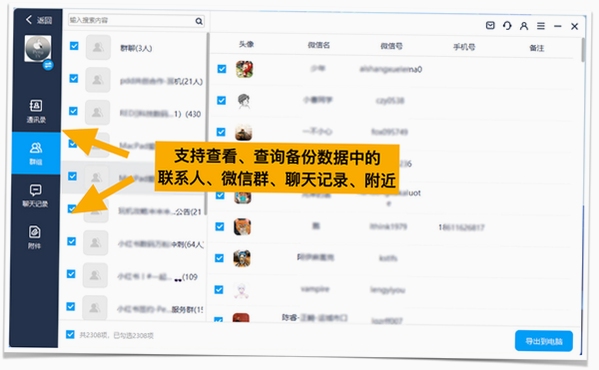Toggle checkbox of the group ending 中群(64人
Viewport: 599px width, 370px height.
coord(71,241)
